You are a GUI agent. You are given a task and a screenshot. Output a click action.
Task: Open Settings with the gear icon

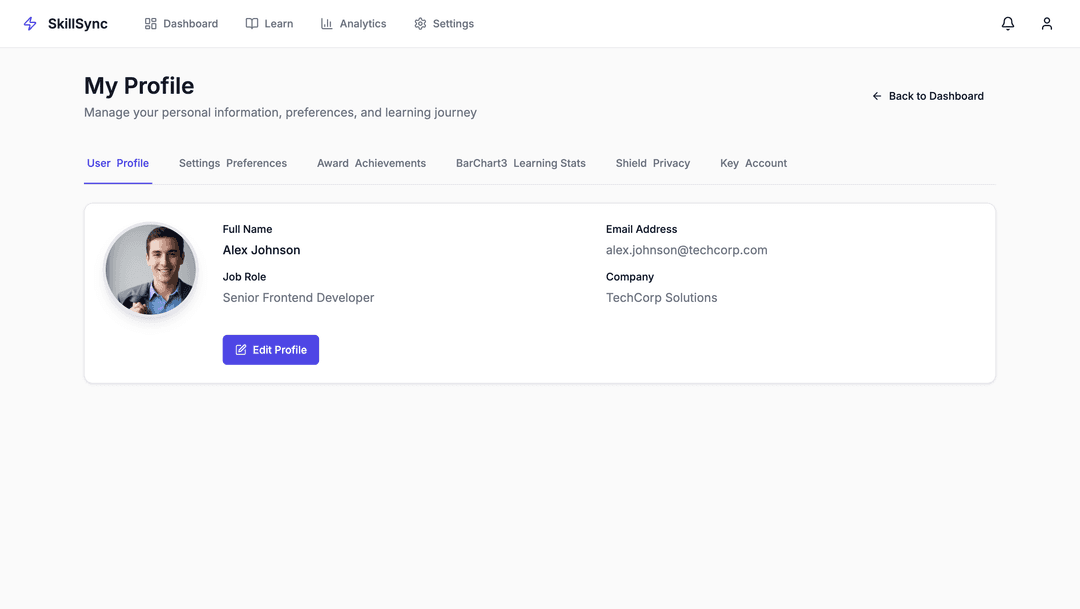[x=444, y=24]
